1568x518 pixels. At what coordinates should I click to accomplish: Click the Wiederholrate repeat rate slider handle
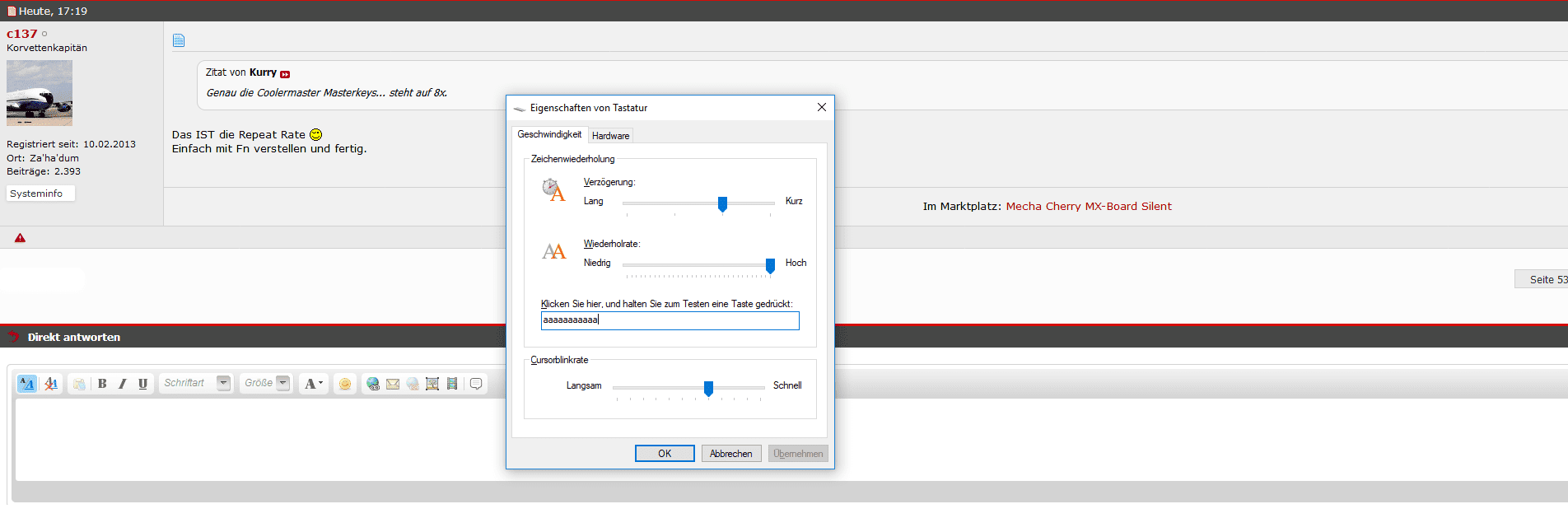click(770, 266)
